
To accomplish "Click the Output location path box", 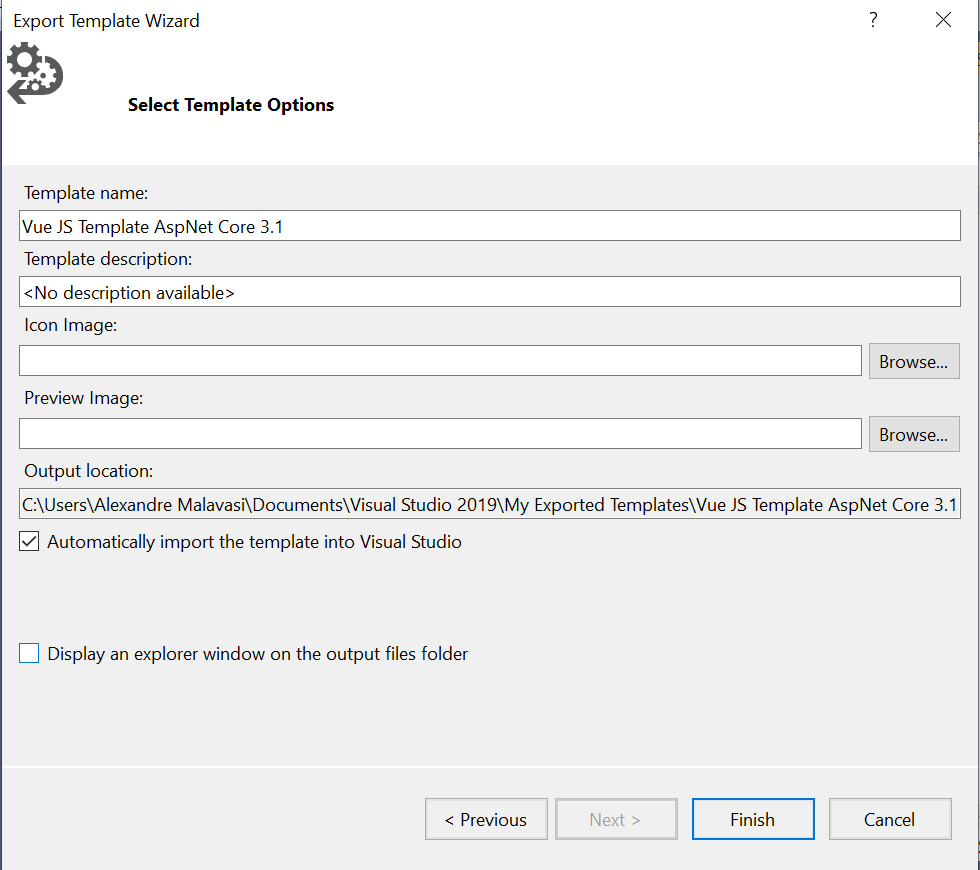I will pos(489,504).
